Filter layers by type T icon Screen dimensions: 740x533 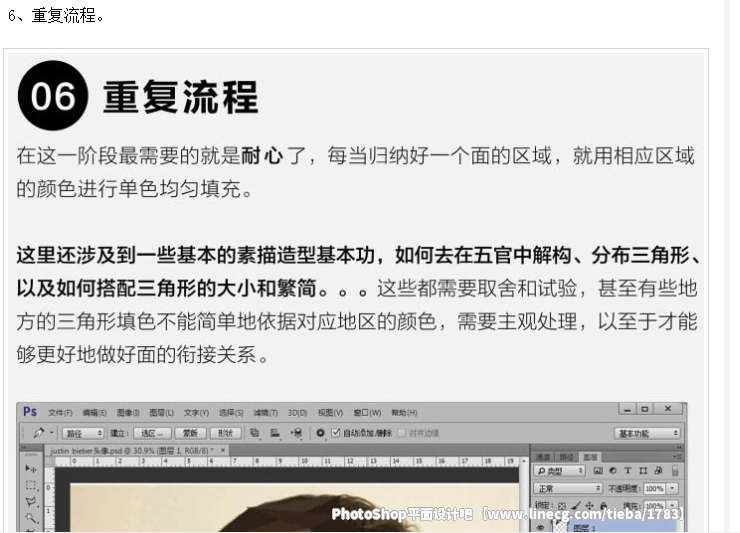pyautogui.click(x=627, y=471)
